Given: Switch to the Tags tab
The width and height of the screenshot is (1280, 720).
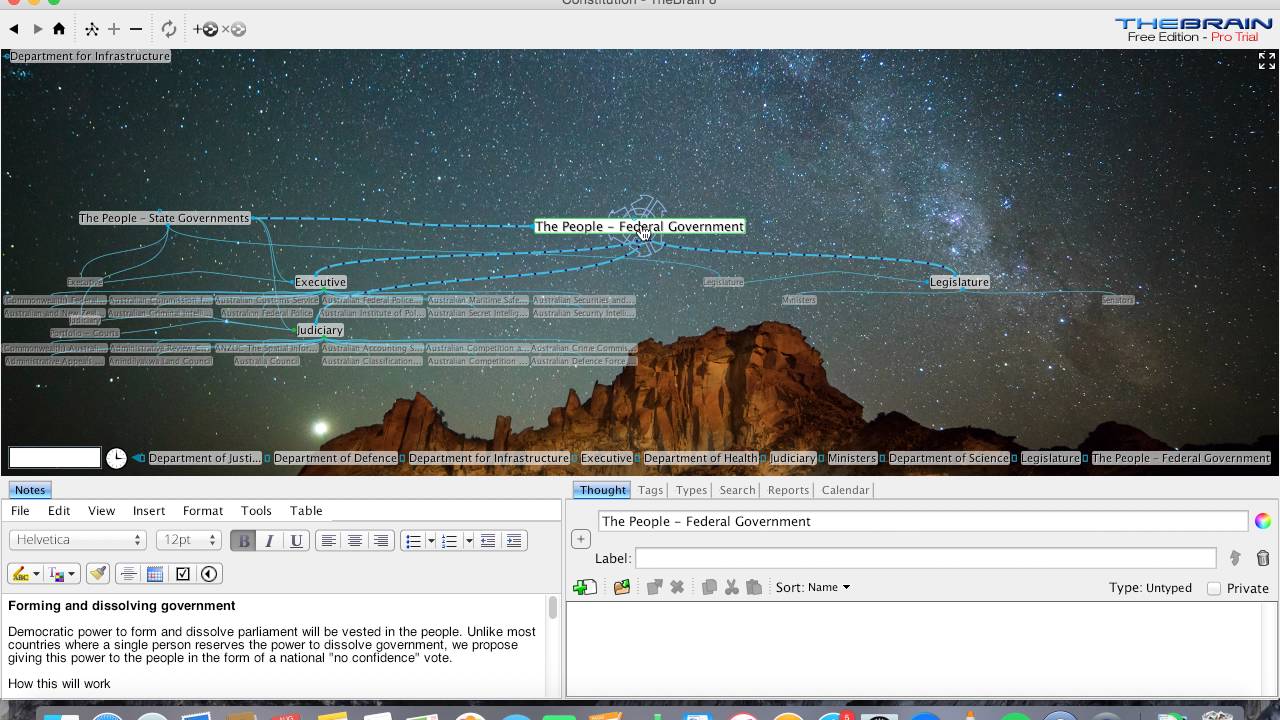Looking at the screenshot, I should (650, 490).
